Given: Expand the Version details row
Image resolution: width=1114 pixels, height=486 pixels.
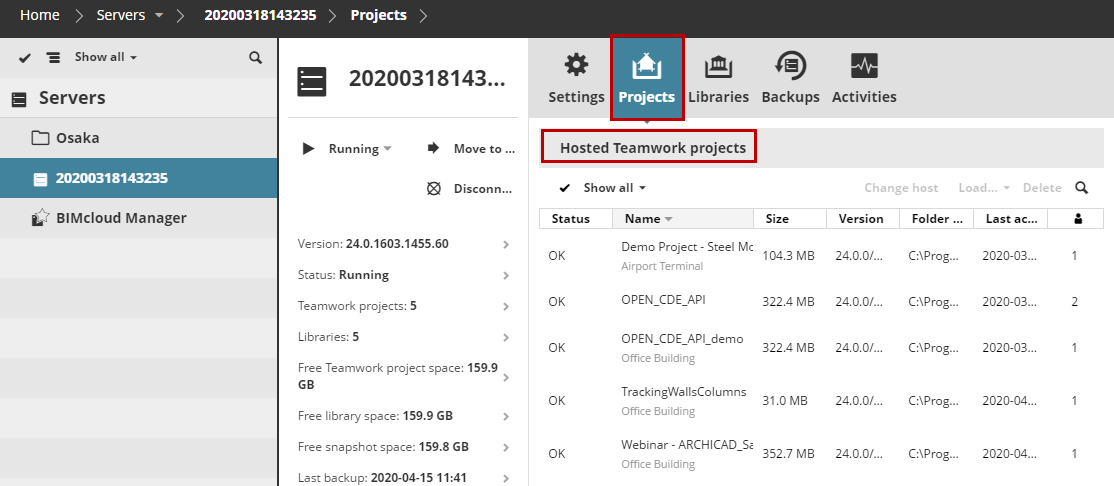Looking at the screenshot, I should (404, 244).
